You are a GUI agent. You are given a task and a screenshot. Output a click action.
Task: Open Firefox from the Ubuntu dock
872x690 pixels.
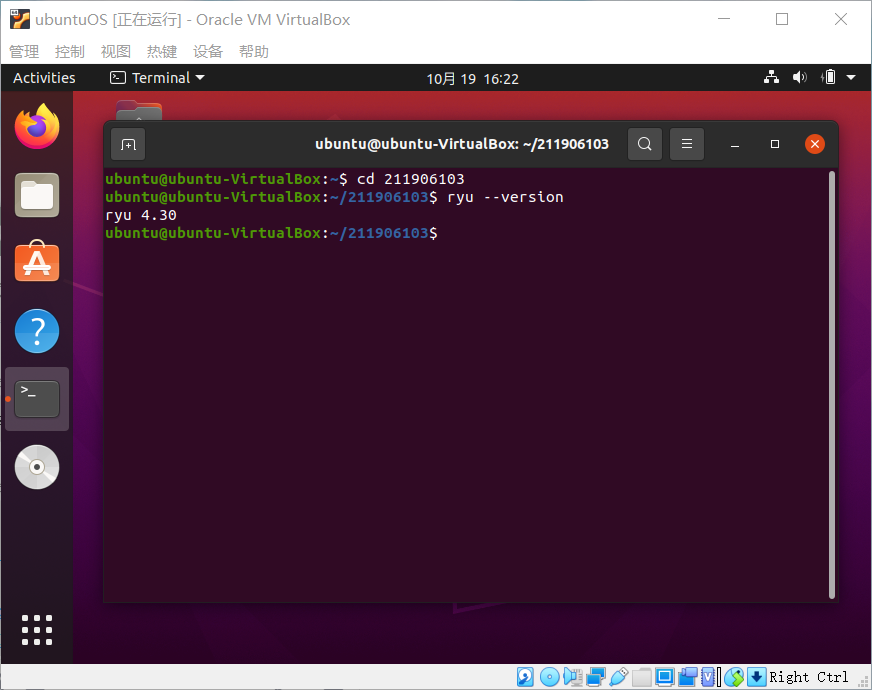(x=37, y=126)
